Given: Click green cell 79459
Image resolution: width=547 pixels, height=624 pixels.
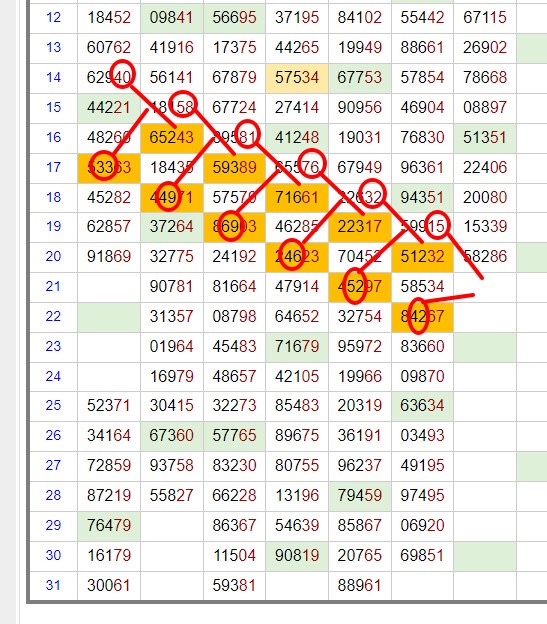Looking at the screenshot, I should pos(360,496).
